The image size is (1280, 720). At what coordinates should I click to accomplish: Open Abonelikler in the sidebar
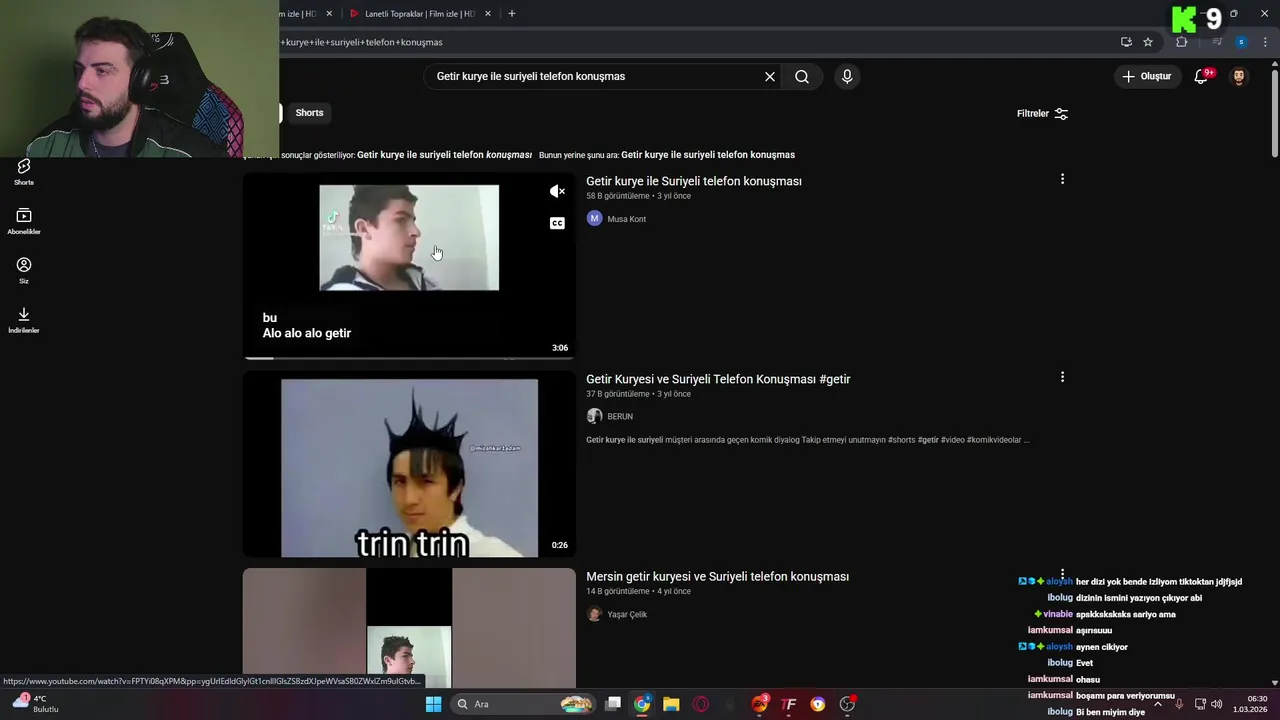[24, 221]
